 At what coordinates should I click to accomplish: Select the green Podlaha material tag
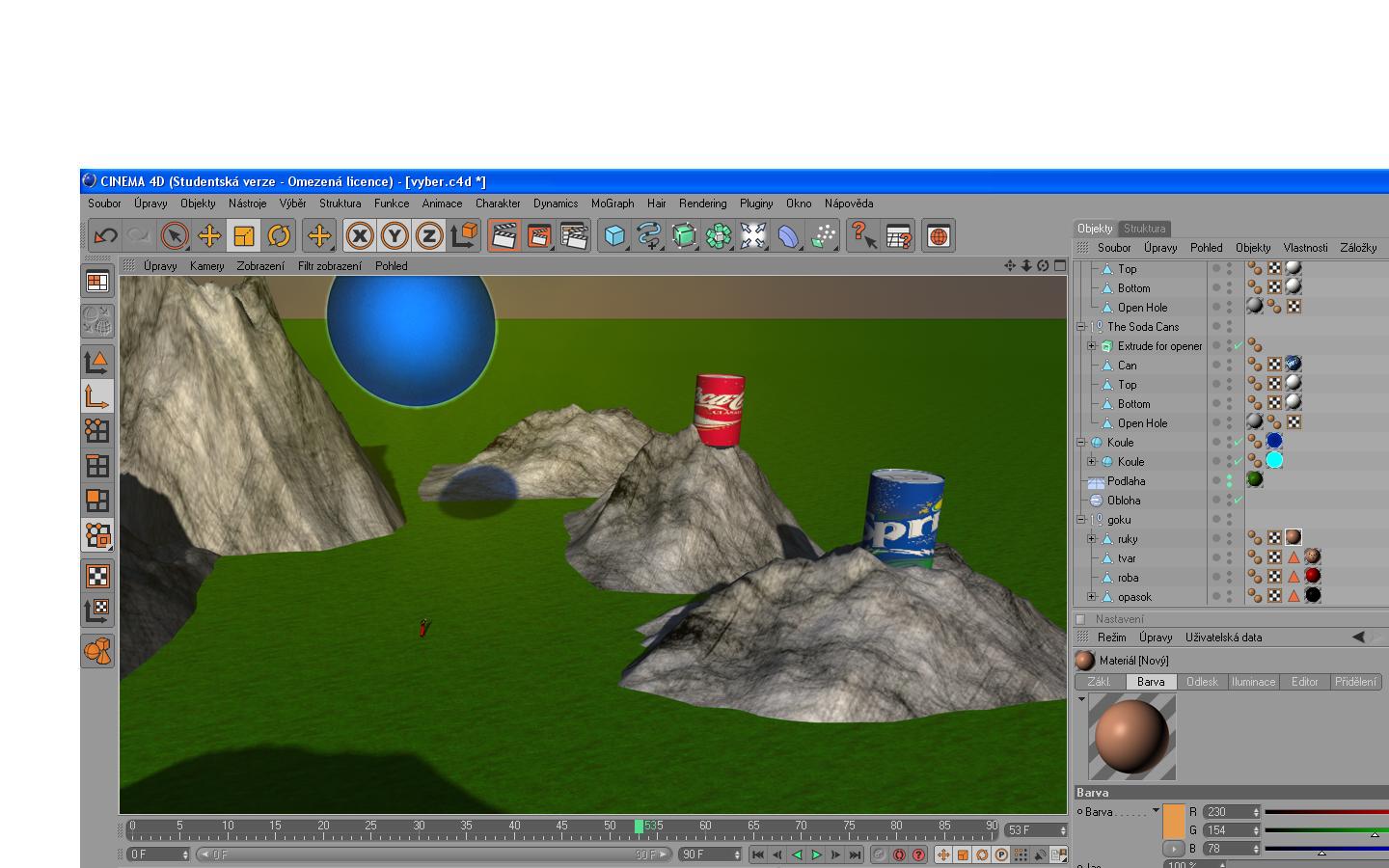coord(1255,479)
